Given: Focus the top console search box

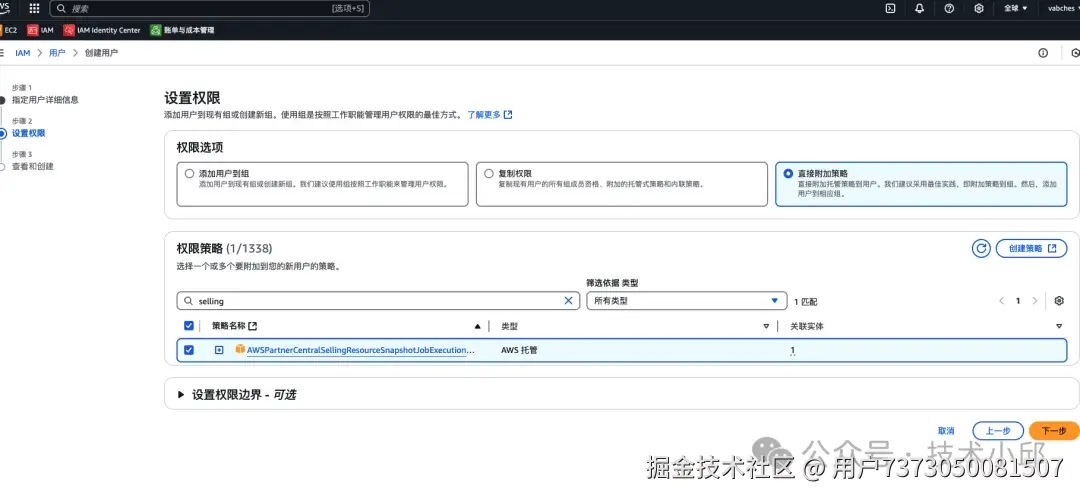Looking at the screenshot, I should 209,8.
